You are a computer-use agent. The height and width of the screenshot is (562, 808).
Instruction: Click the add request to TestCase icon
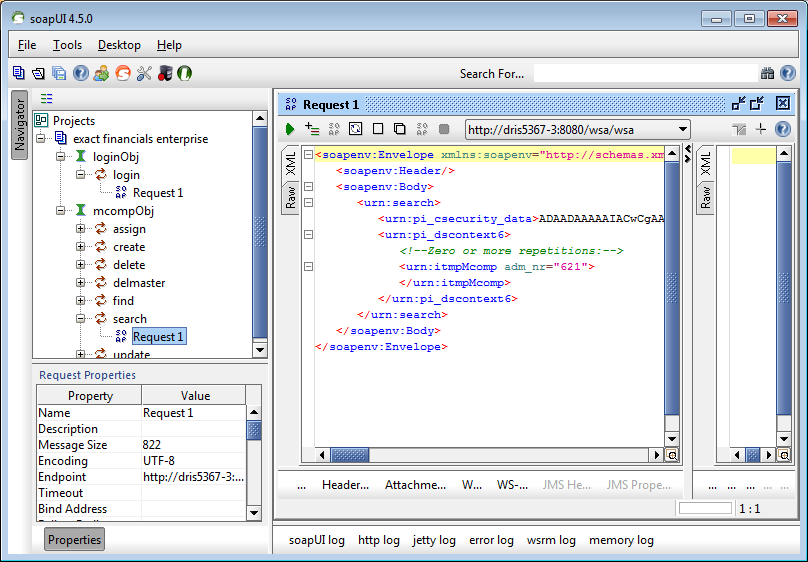[x=312, y=129]
